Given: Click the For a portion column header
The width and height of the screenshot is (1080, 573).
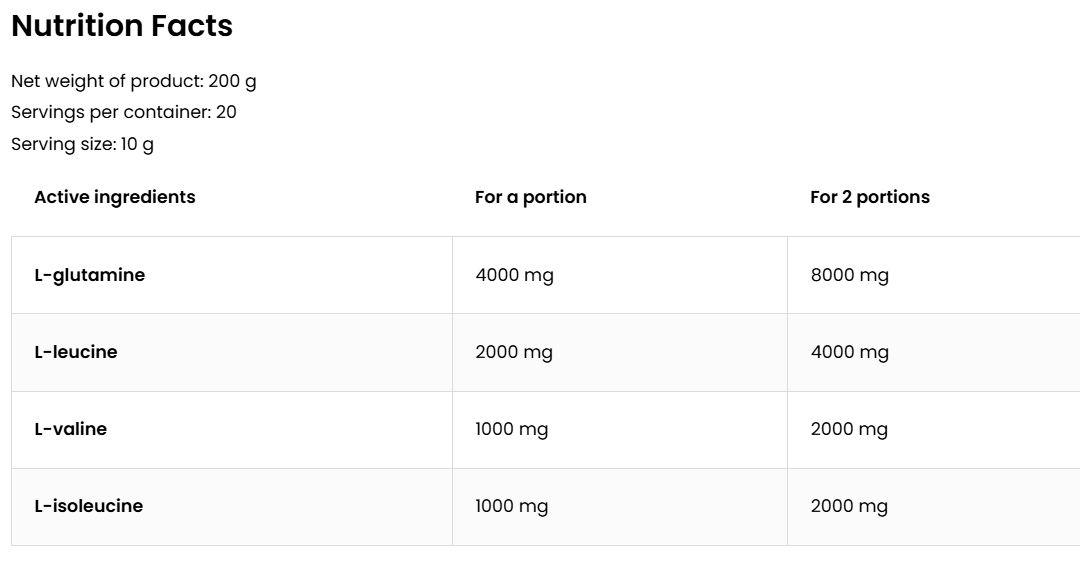Looking at the screenshot, I should (x=530, y=197).
